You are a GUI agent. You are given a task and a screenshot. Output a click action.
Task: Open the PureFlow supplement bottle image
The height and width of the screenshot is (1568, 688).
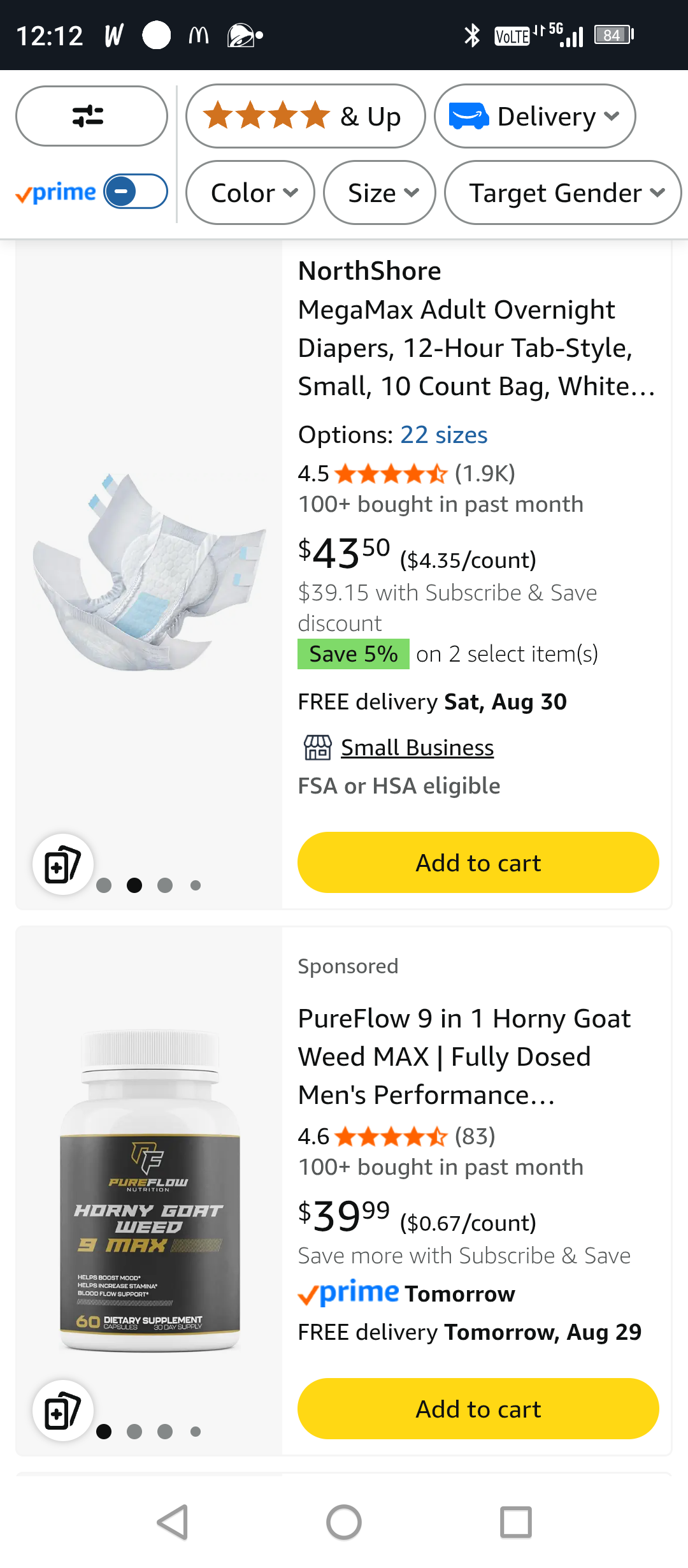[150, 1189]
